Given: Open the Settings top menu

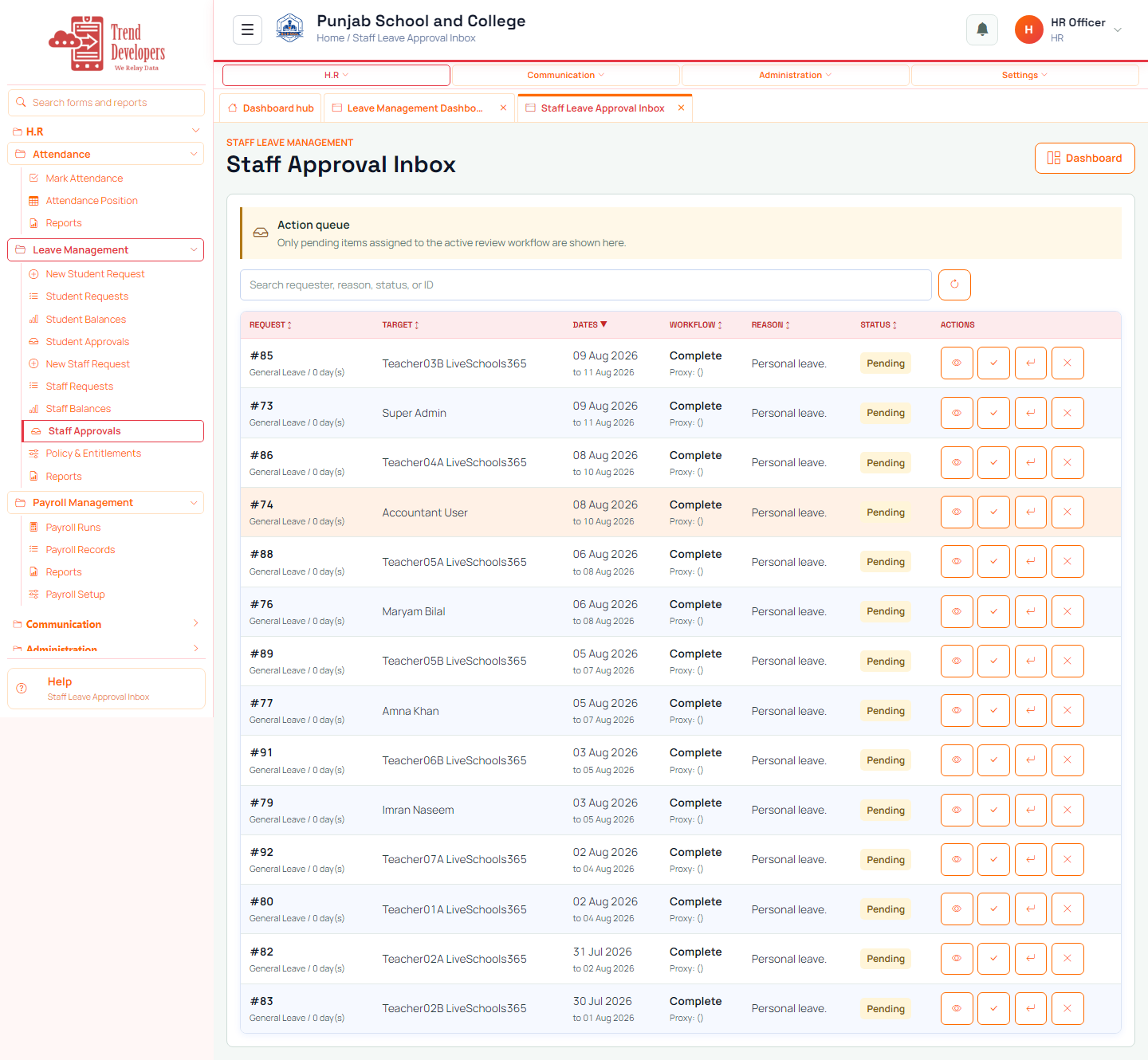Looking at the screenshot, I should (1025, 75).
